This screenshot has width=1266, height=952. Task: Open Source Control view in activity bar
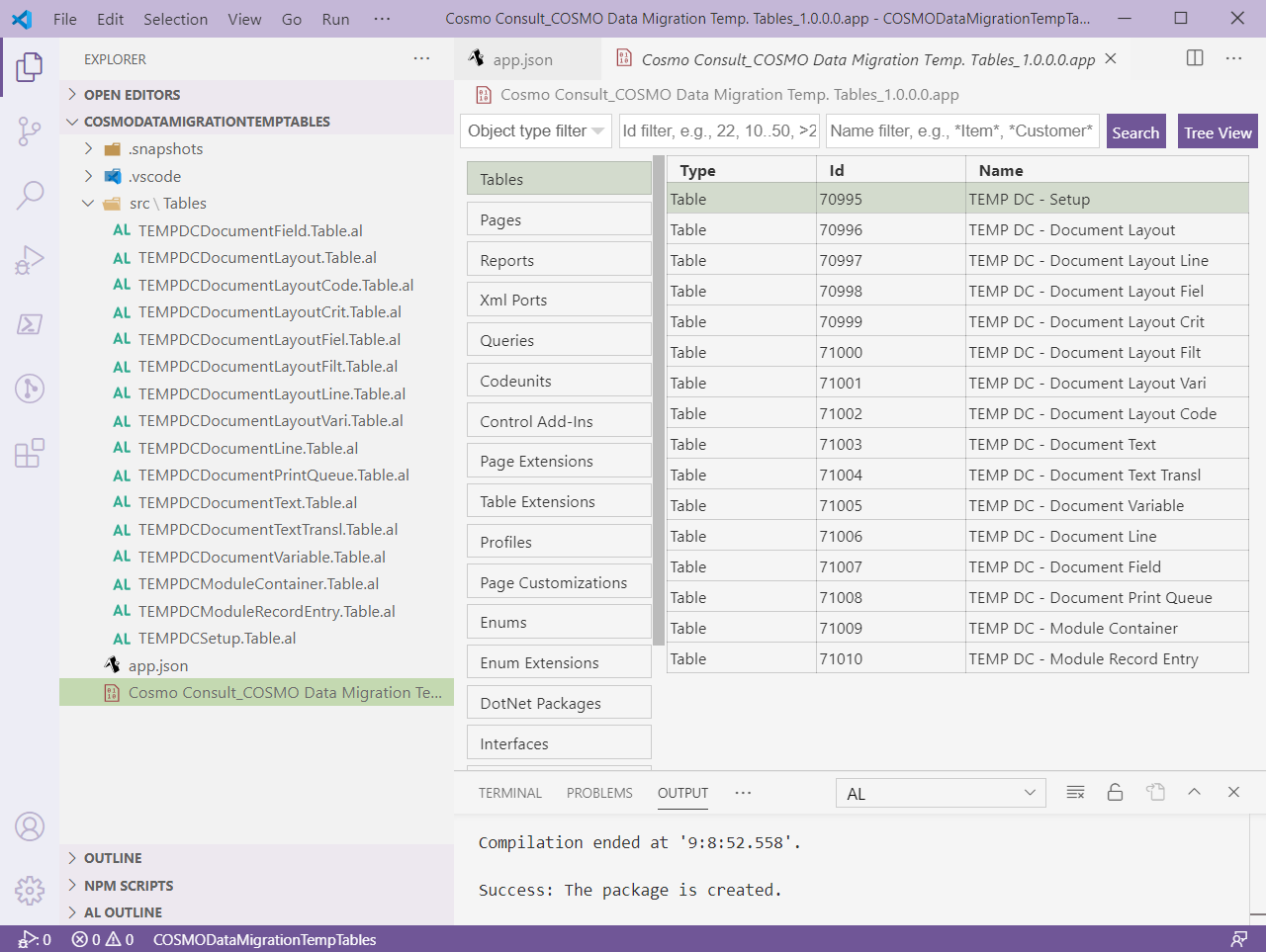30,130
